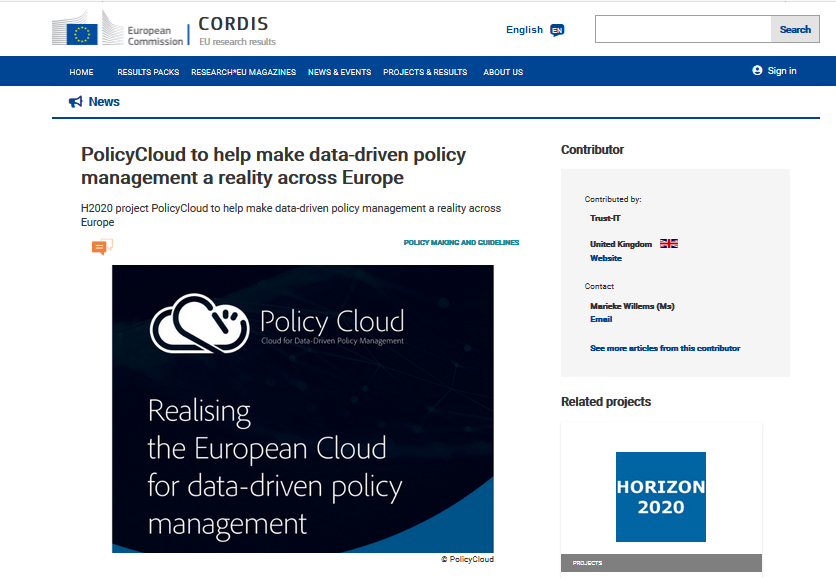Open the contributor Website link
836x578 pixels.
[x=606, y=258]
